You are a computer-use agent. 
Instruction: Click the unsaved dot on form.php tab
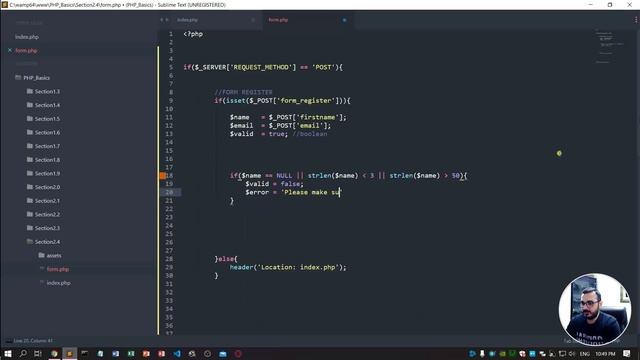[344, 20]
